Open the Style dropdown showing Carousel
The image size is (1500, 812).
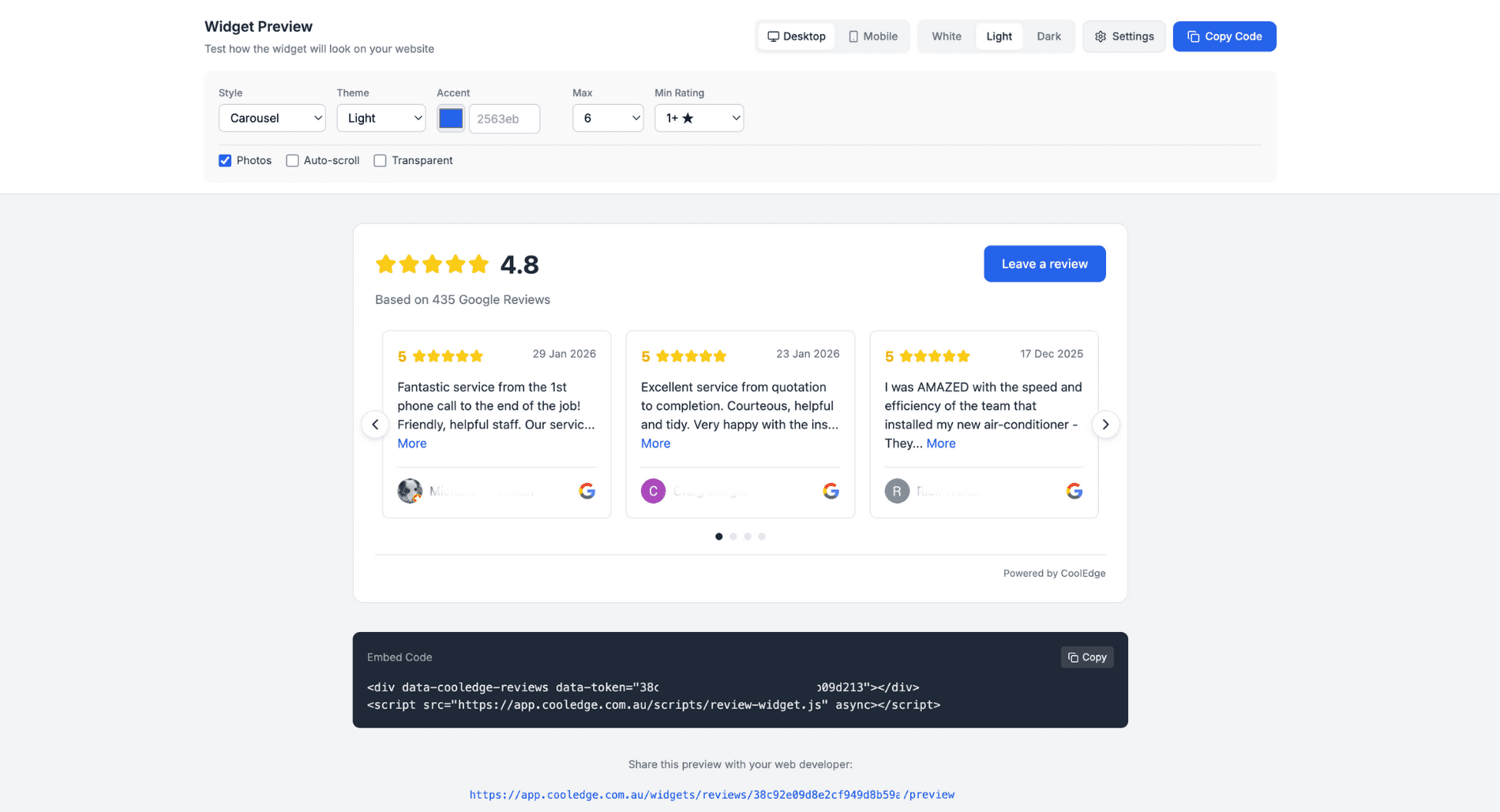pyautogui.click(x=272, y=118)
